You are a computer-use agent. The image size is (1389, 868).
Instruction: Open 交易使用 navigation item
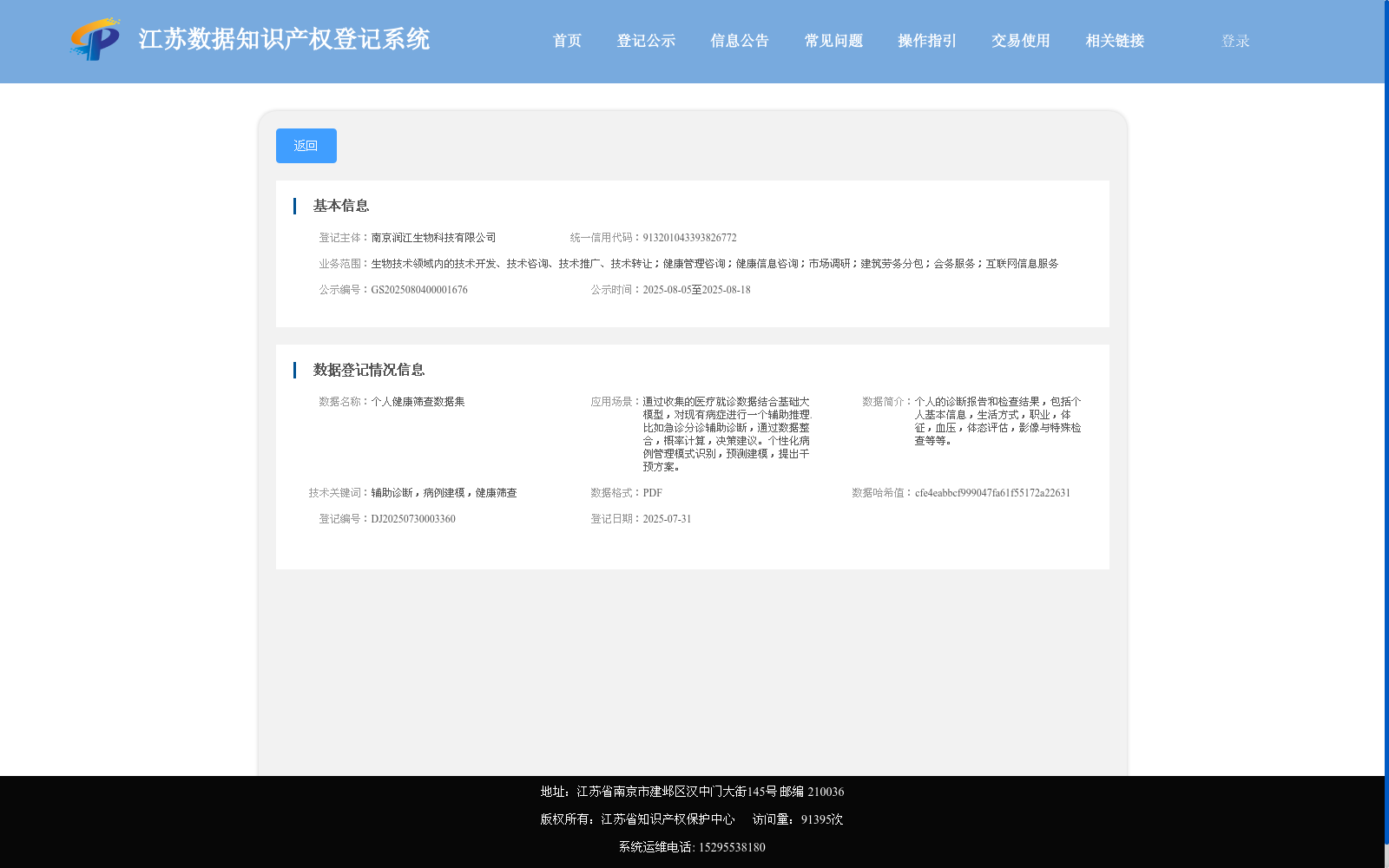click(x=1021, y=41)
